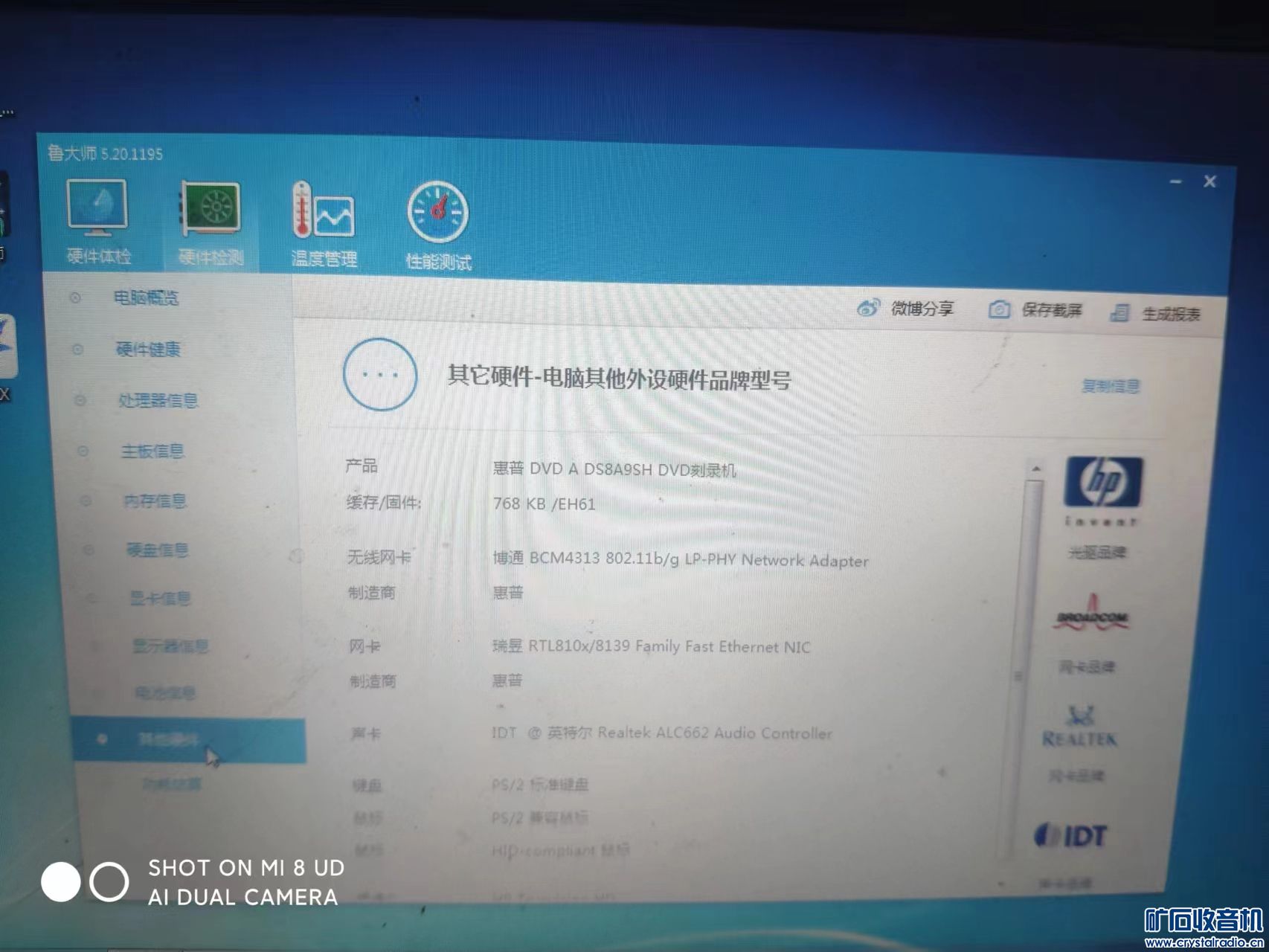
Task: Click 复制信息 copy info link
Action: tap(1110, 386)
